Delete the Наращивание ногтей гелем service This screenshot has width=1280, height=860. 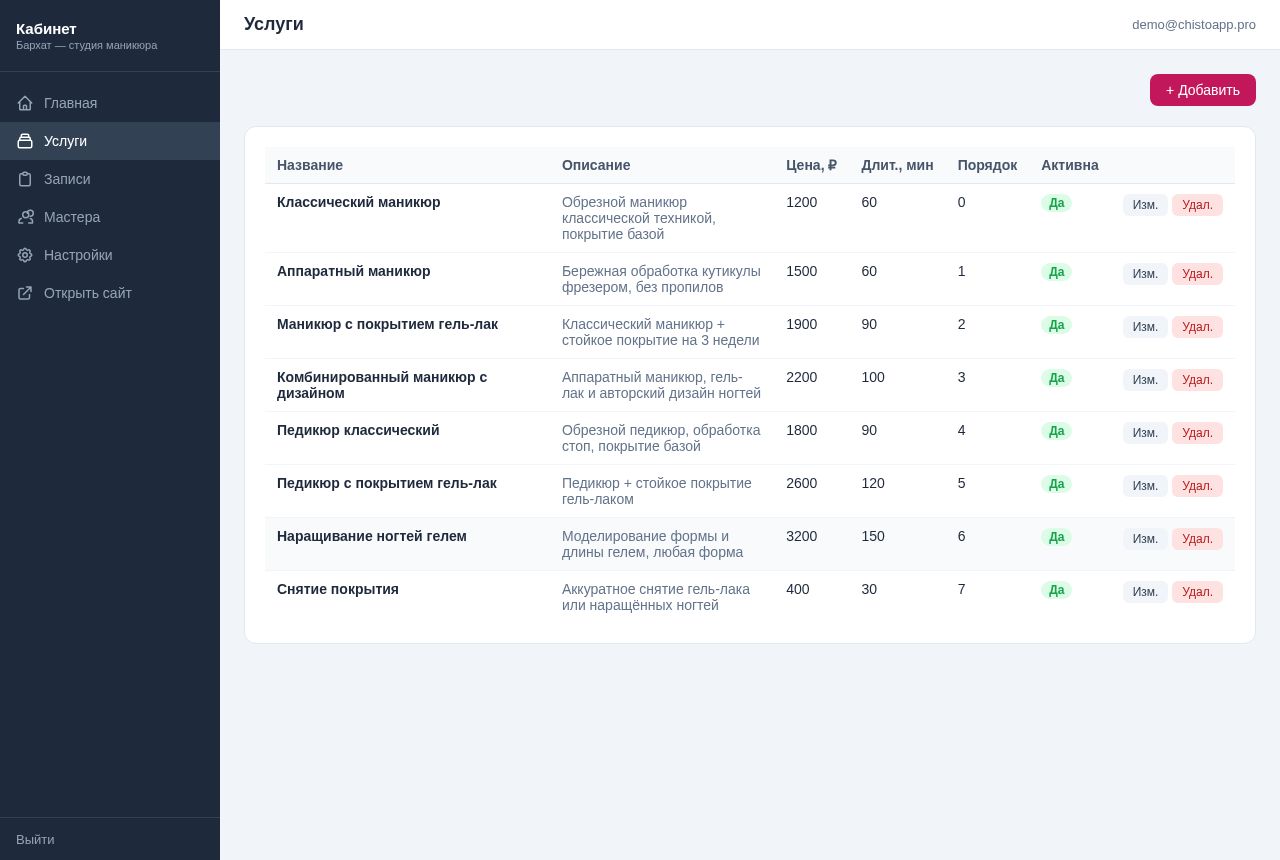click(1197, 539)
